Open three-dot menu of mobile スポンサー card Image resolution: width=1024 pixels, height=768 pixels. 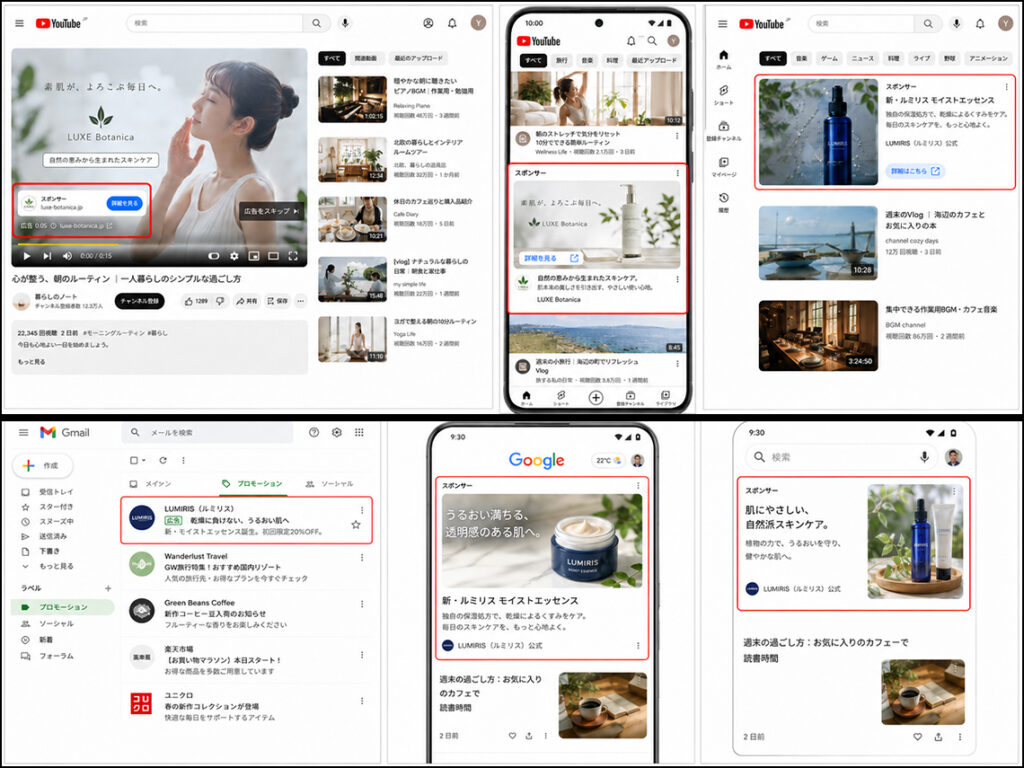677,173
